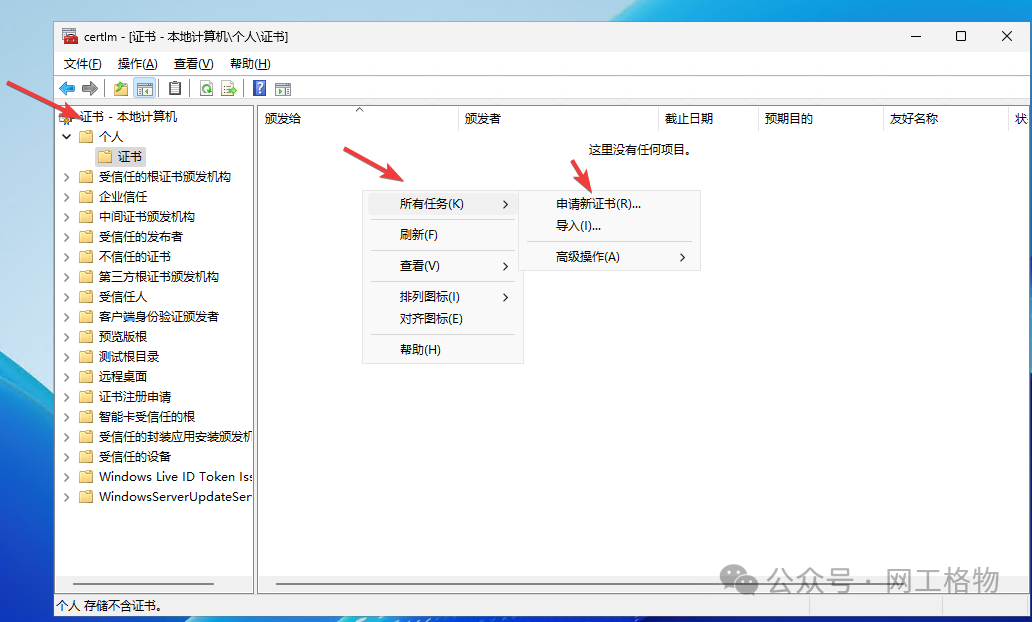Select 证书注册申请 folder
The width and height of the screenshot is (1032, 622).
(125, 397)
